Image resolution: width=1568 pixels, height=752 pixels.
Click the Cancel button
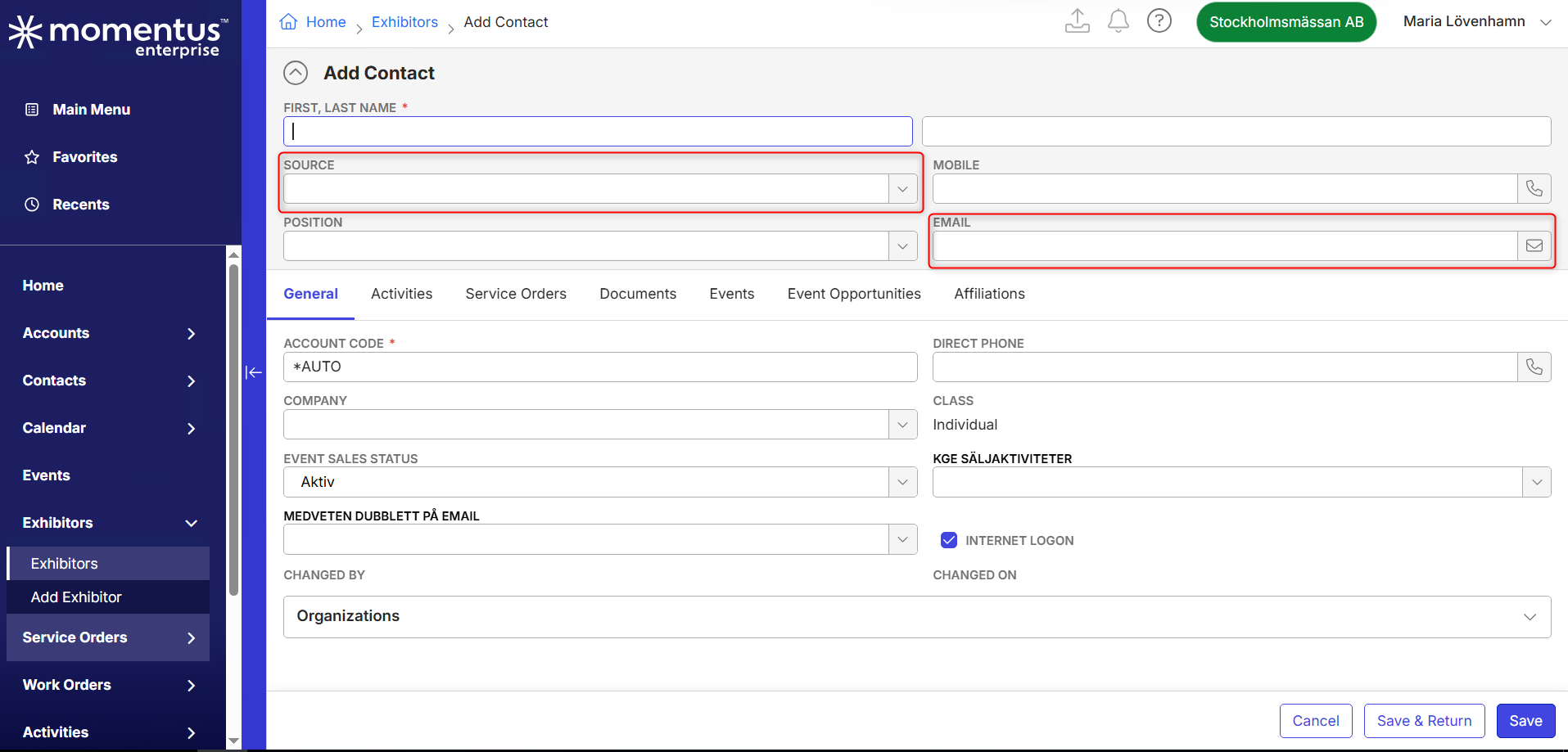tap(1316, 721)
